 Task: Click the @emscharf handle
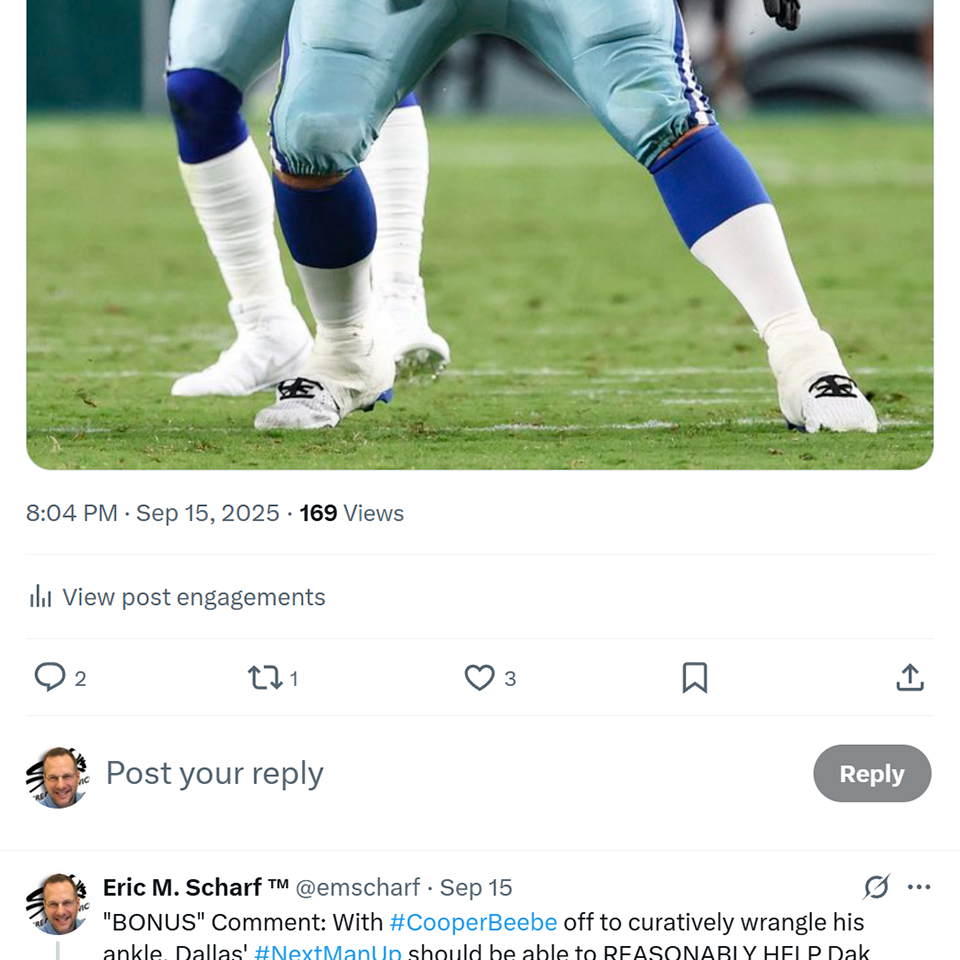point(358,887)
